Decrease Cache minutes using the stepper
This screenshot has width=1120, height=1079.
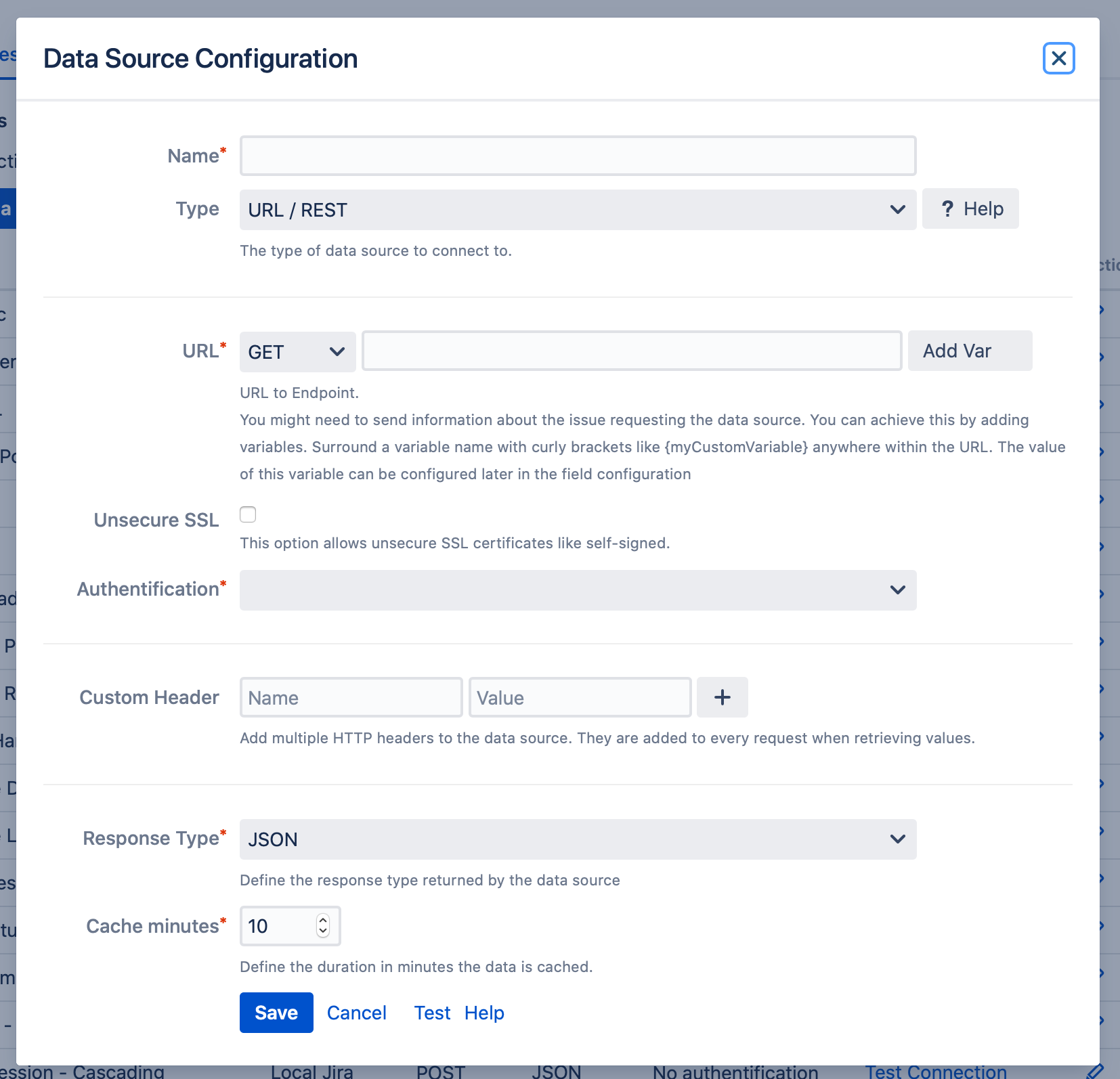pos(323,932)
